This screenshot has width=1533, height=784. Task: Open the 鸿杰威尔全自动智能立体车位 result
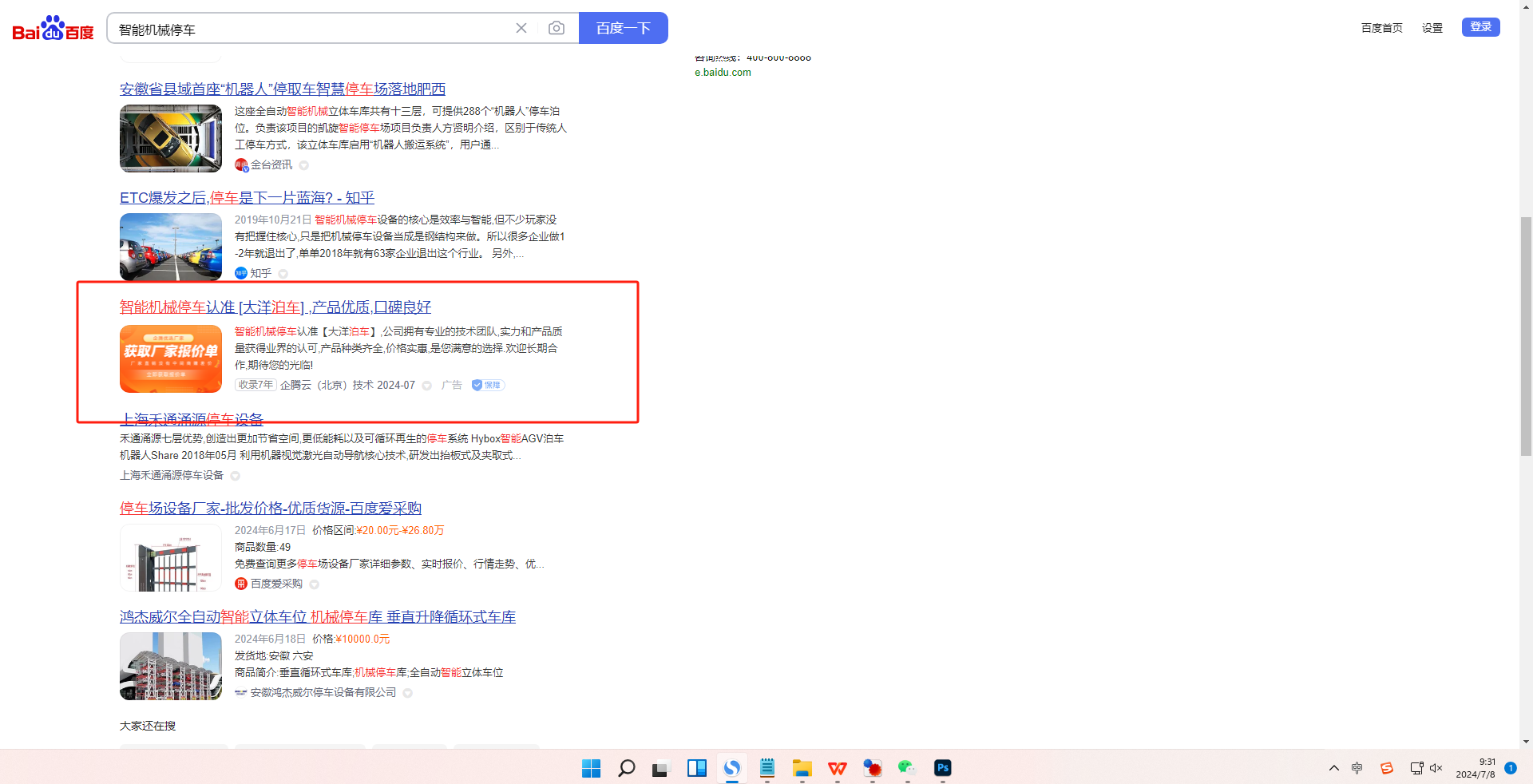point(318,616)
